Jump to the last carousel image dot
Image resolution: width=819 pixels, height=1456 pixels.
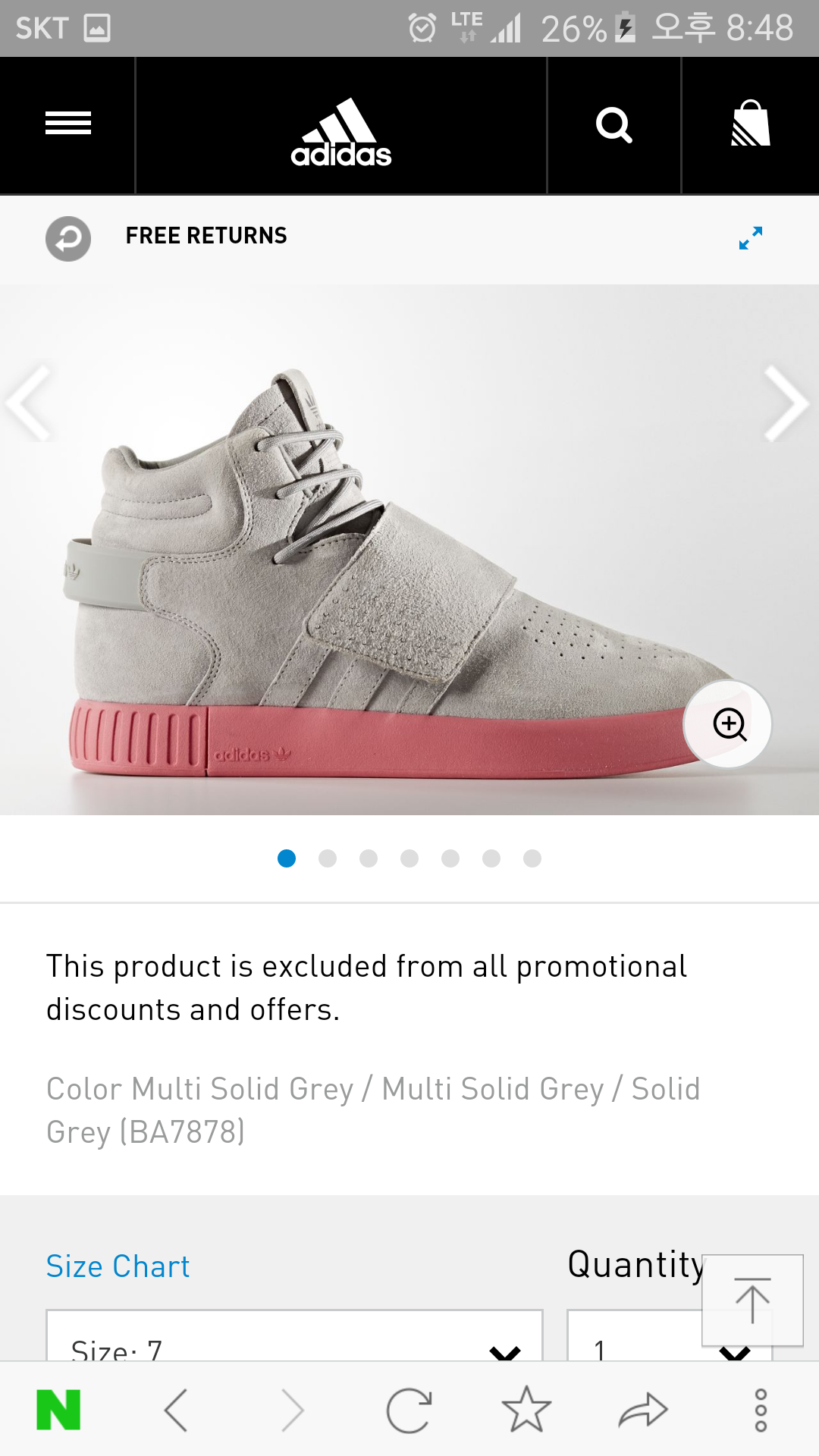532,858
